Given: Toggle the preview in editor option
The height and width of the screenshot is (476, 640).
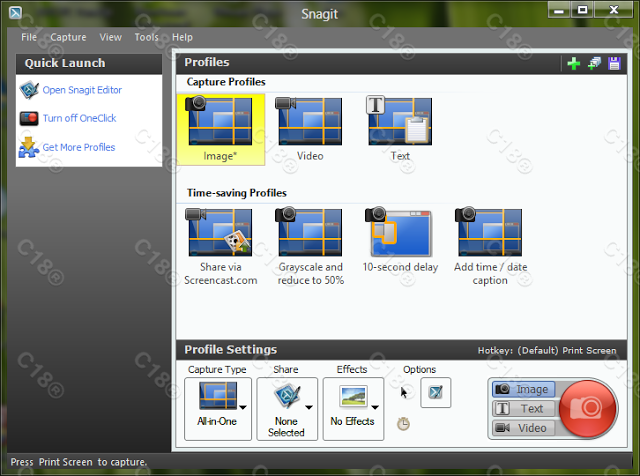Looking at the screenshot, I should pyautogui.click(x=436, y=392).
